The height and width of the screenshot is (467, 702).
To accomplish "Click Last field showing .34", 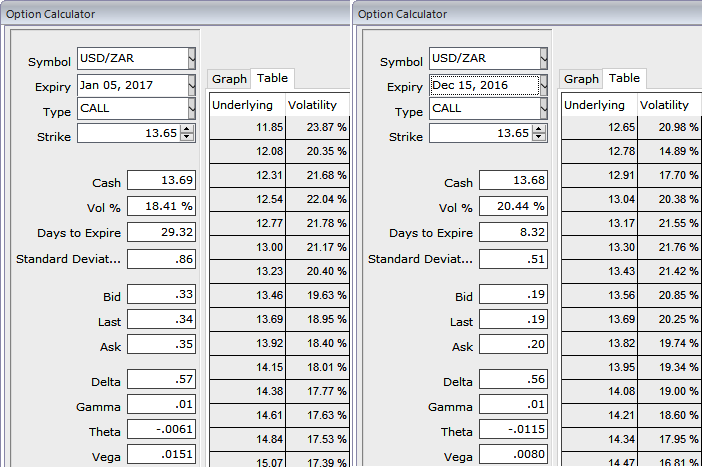I will pos(162,319).
